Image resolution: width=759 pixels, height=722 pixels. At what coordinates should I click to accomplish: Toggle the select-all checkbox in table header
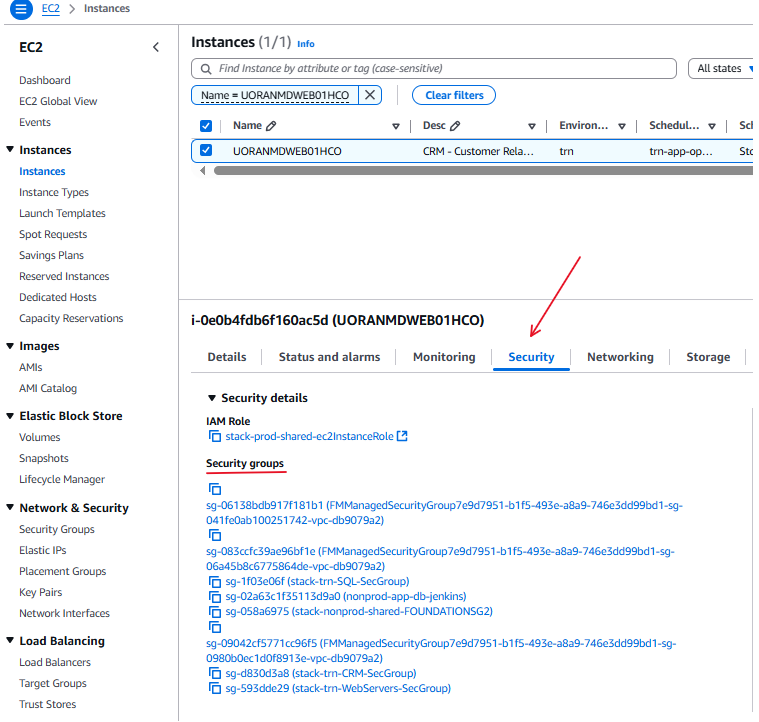(x=206, y=126)
